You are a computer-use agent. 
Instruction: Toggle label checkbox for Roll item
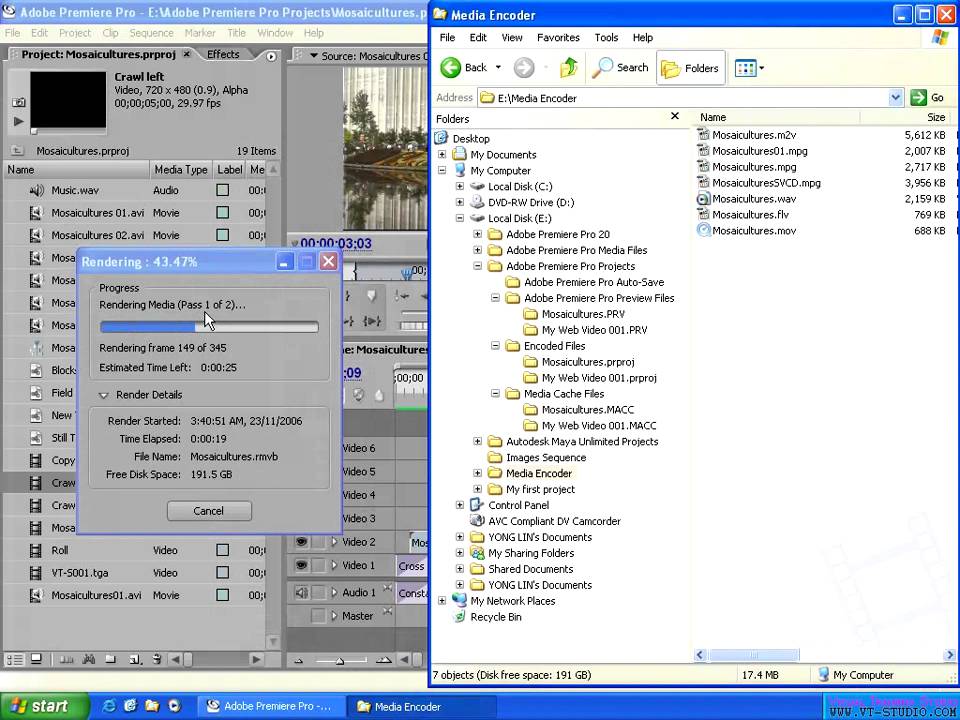(x=223, y=550)
